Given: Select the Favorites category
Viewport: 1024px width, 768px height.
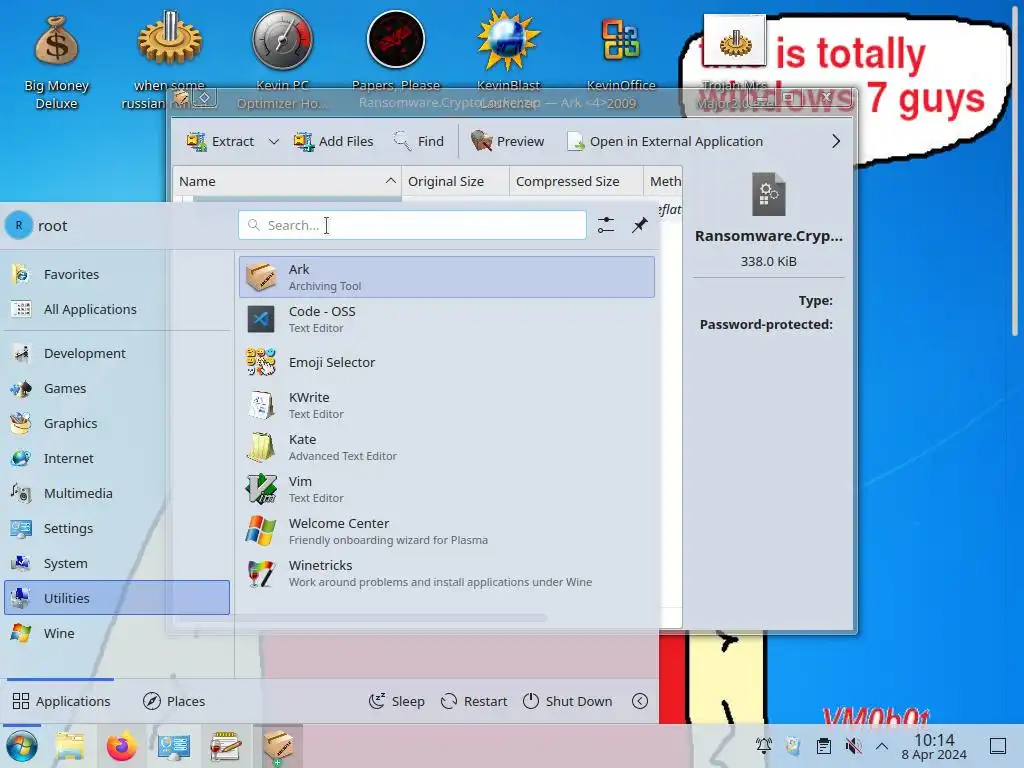Looking at the screenshot, I should coord(118,274).
